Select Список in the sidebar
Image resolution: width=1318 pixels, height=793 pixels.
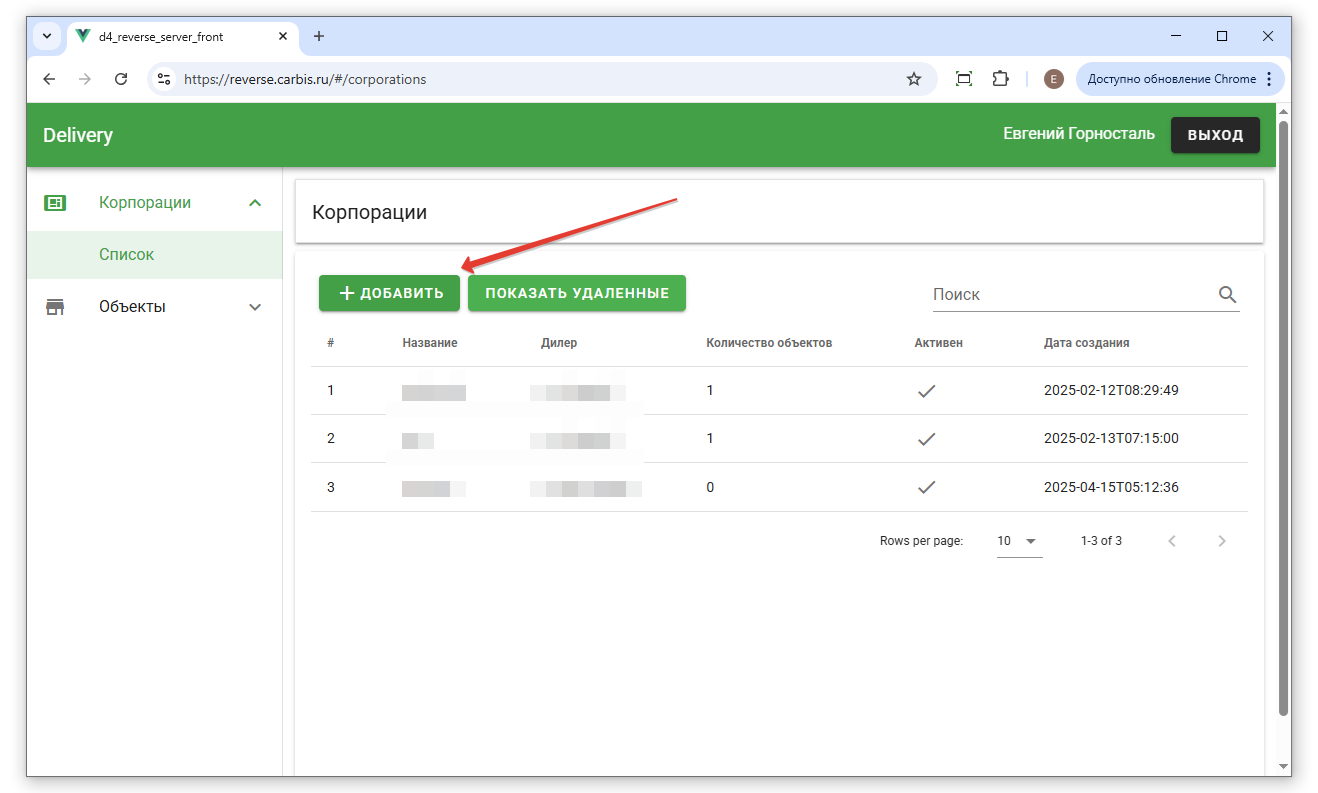pos(127,255)
